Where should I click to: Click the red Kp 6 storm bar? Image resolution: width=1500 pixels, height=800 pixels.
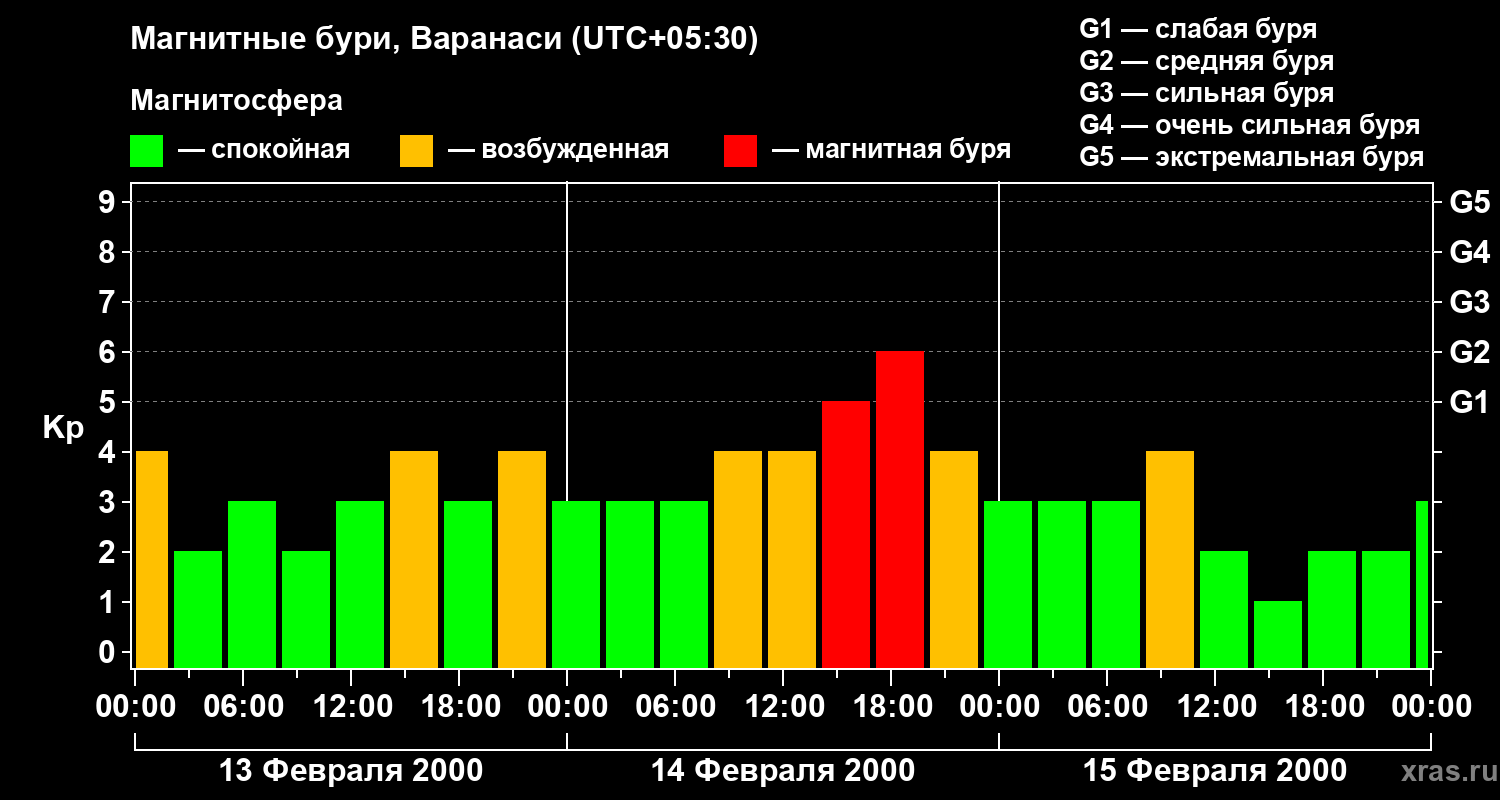point(900,510)
